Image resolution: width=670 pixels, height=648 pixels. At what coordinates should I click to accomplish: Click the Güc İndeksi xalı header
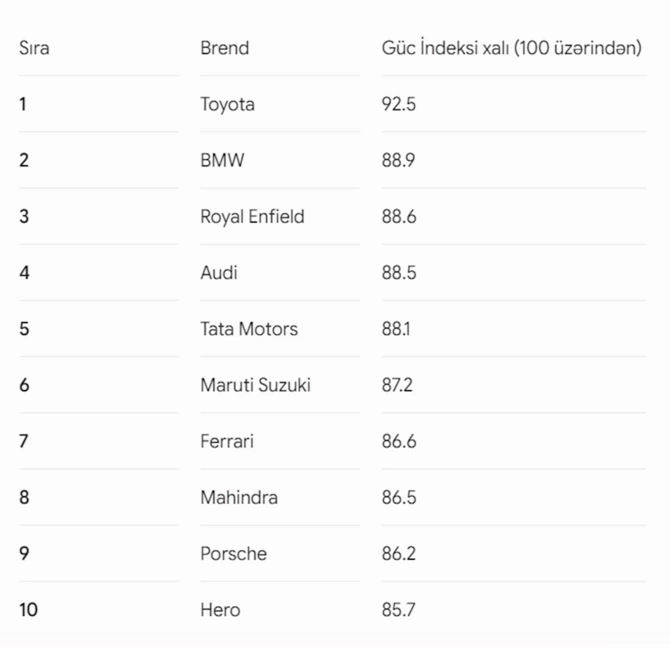click(x=511, y=47)
